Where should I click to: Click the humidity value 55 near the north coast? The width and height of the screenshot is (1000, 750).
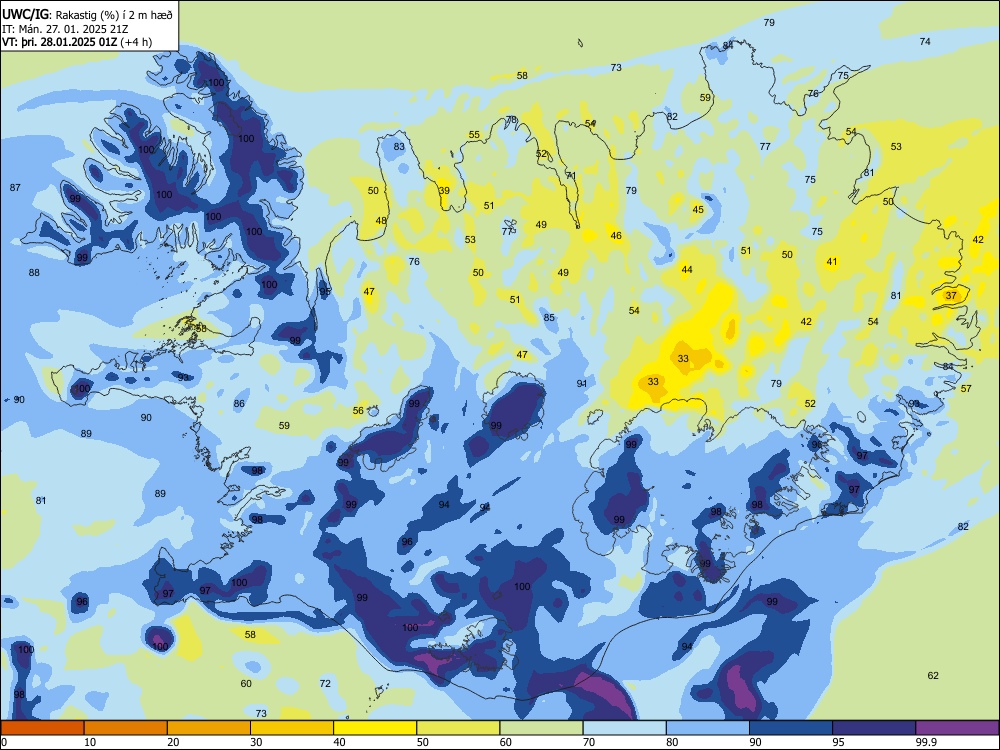(x=474, y=135)
